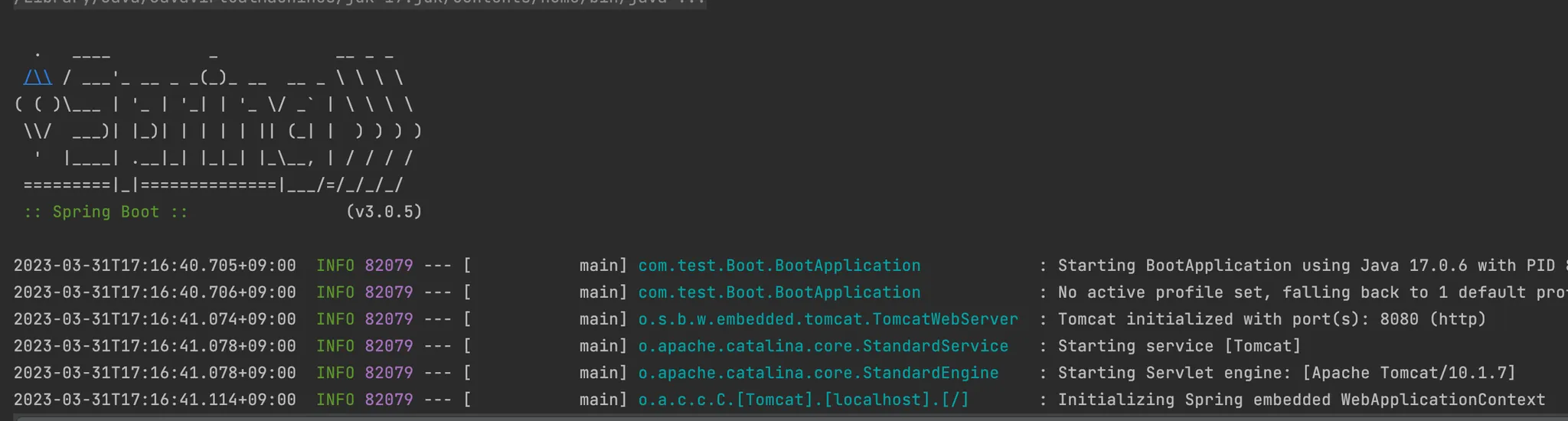1568x421 pixels.
Task: Click timestamp '2023-03-31T17:16:40.706+09:00'
Action: (x=155, y=292)
